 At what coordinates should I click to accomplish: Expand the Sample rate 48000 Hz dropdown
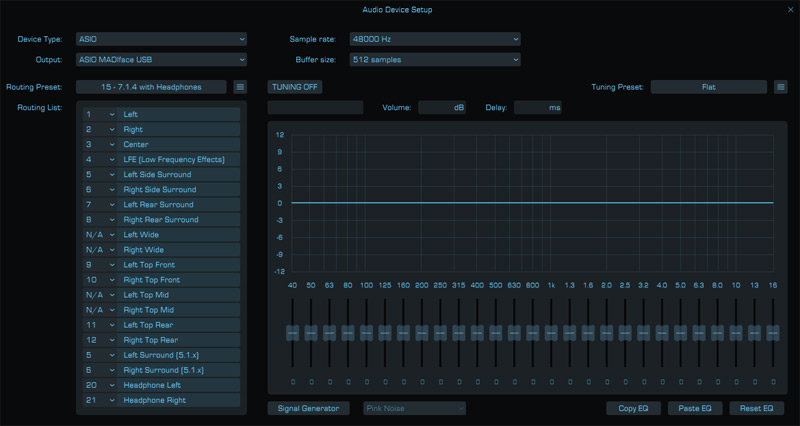tap(435, 39)
